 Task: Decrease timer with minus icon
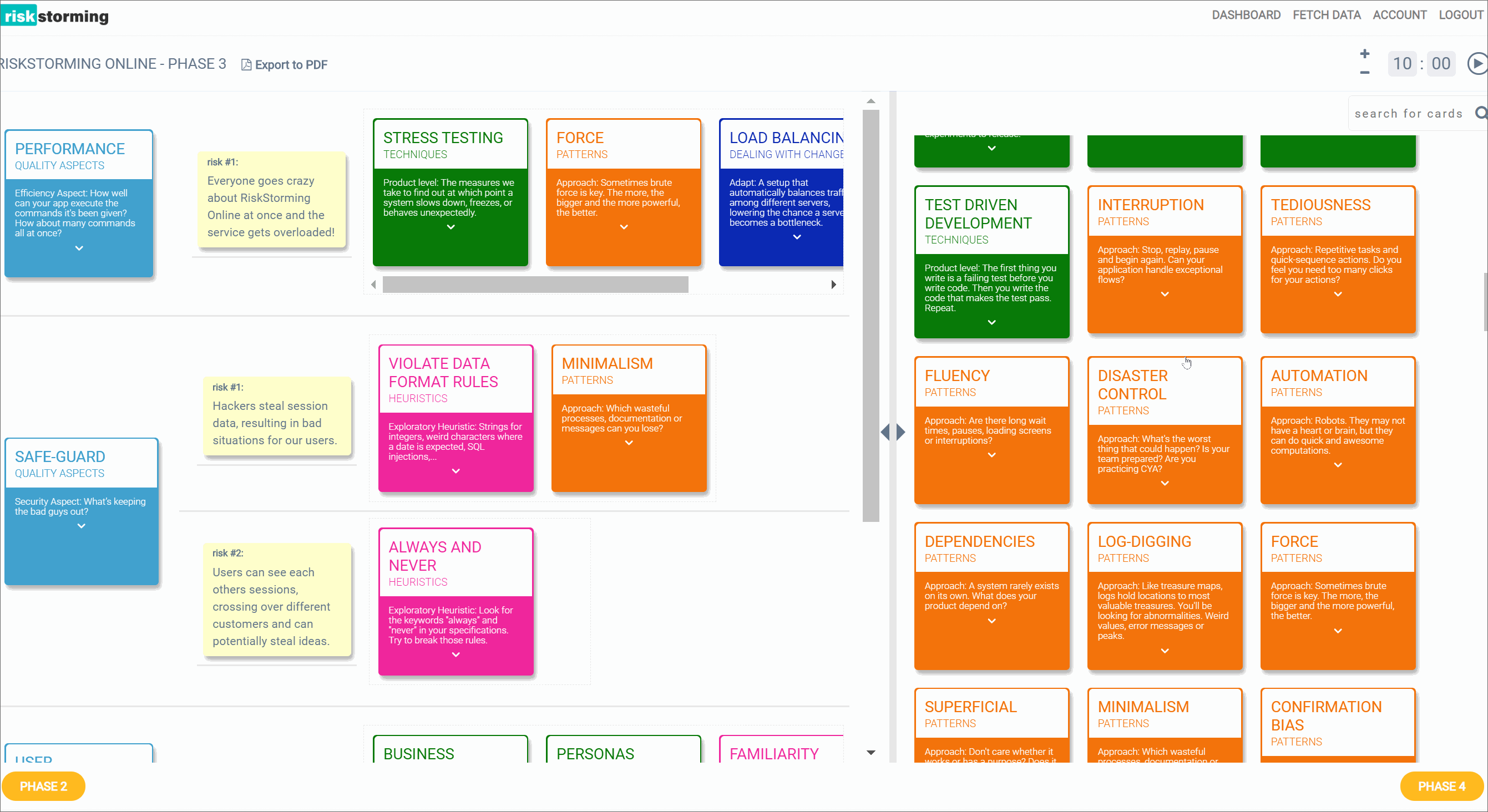click(x=1364, y=73)
